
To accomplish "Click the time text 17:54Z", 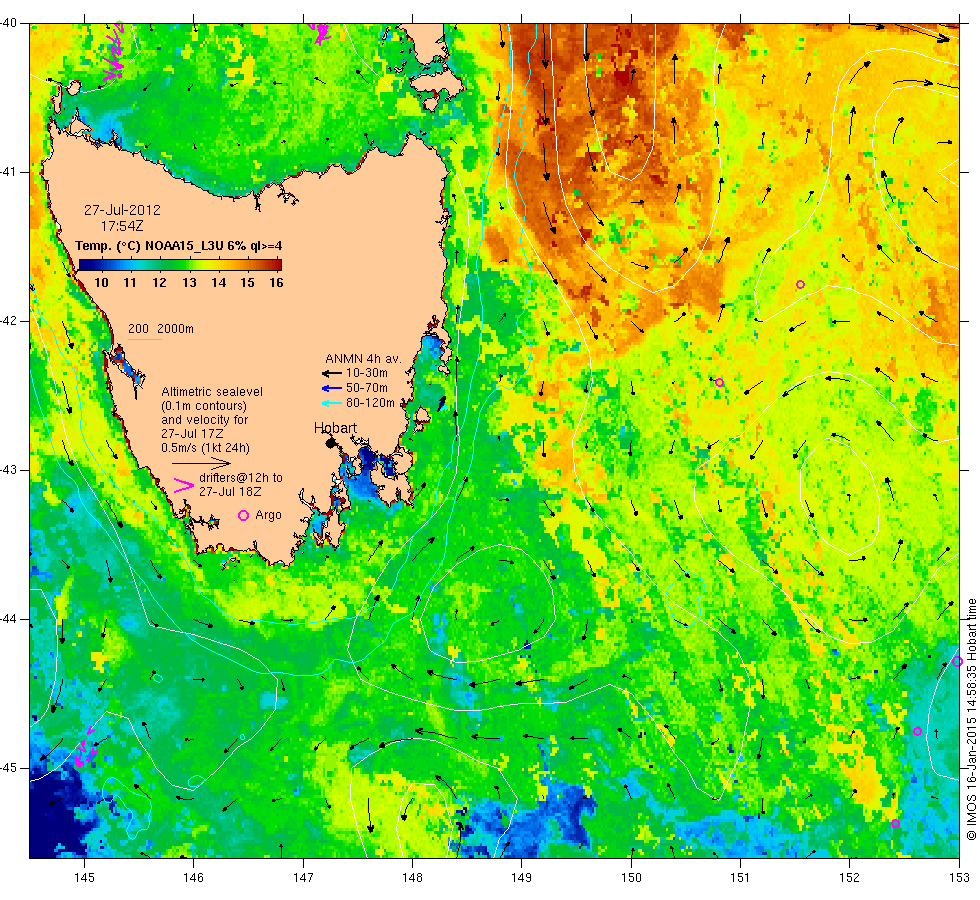I will [x=122, y=226].
